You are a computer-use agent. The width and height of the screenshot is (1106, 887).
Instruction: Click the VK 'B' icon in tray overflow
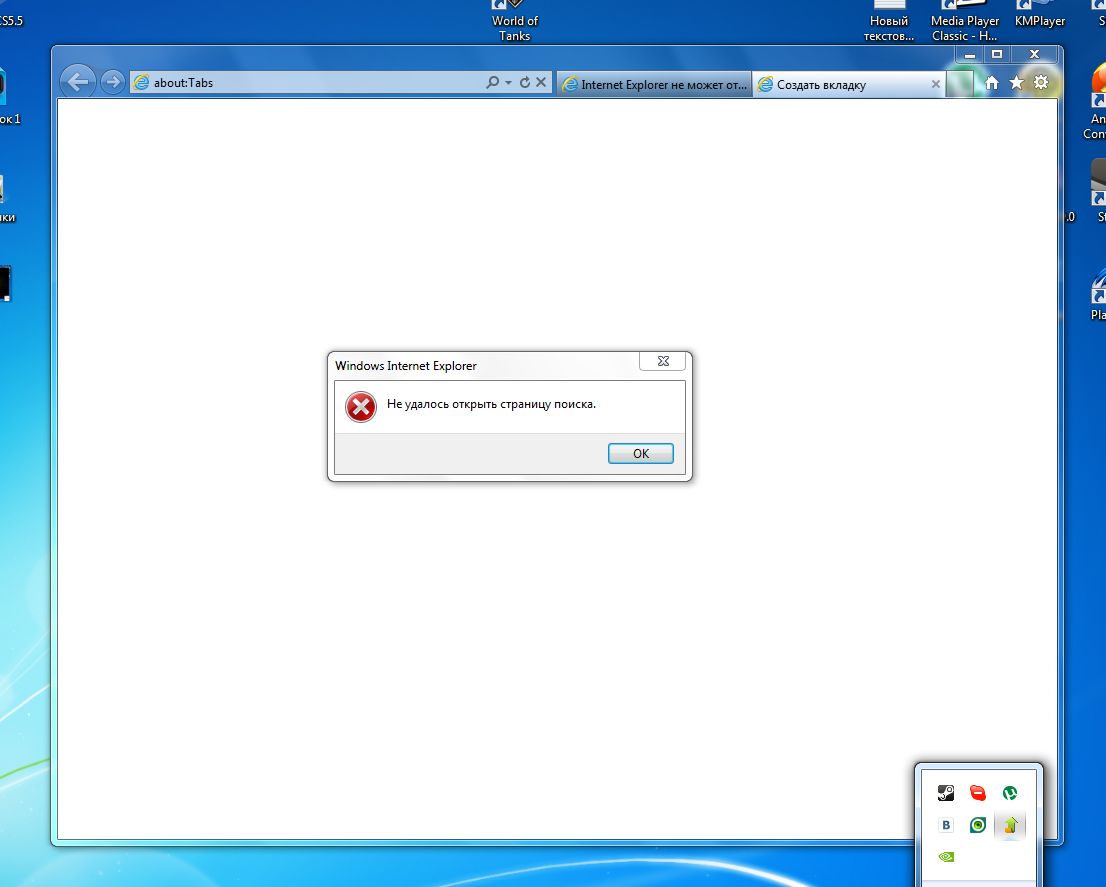click(x=946, y=825)
